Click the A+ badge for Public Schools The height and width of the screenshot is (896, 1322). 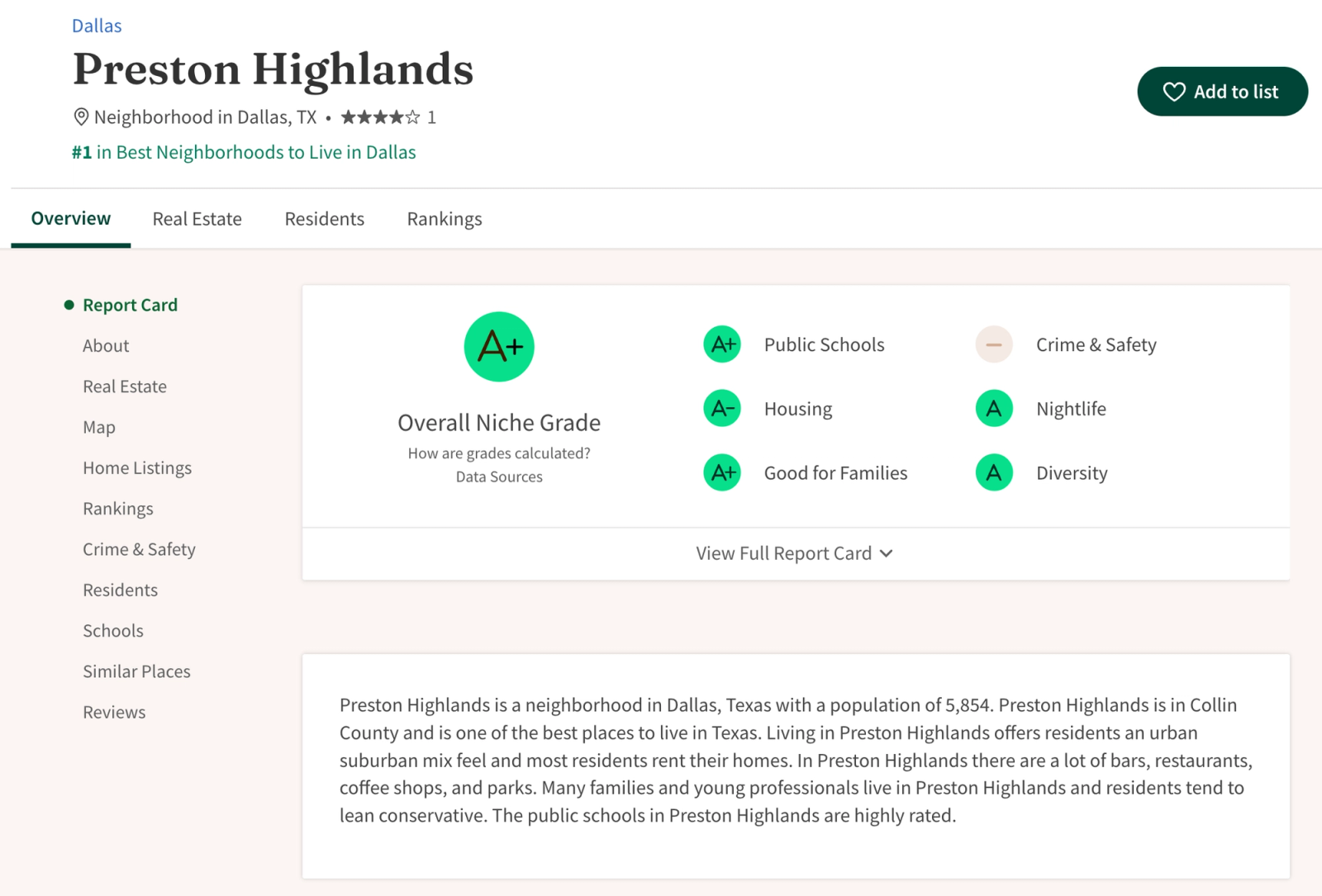[722, 344]
